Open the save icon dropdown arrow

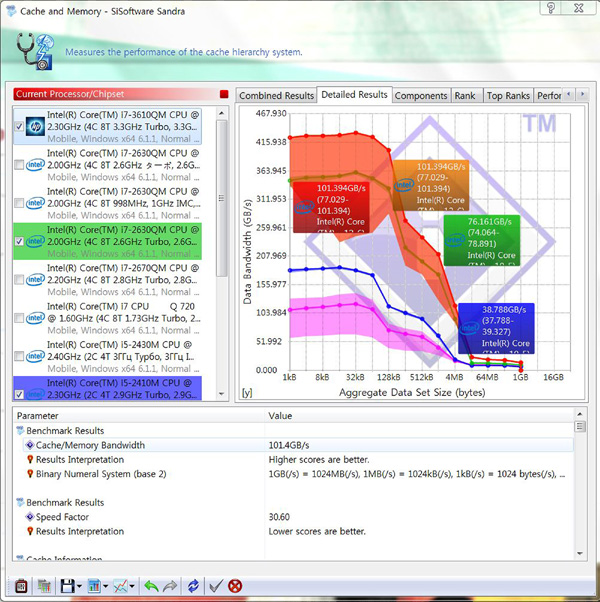[79, 587]
